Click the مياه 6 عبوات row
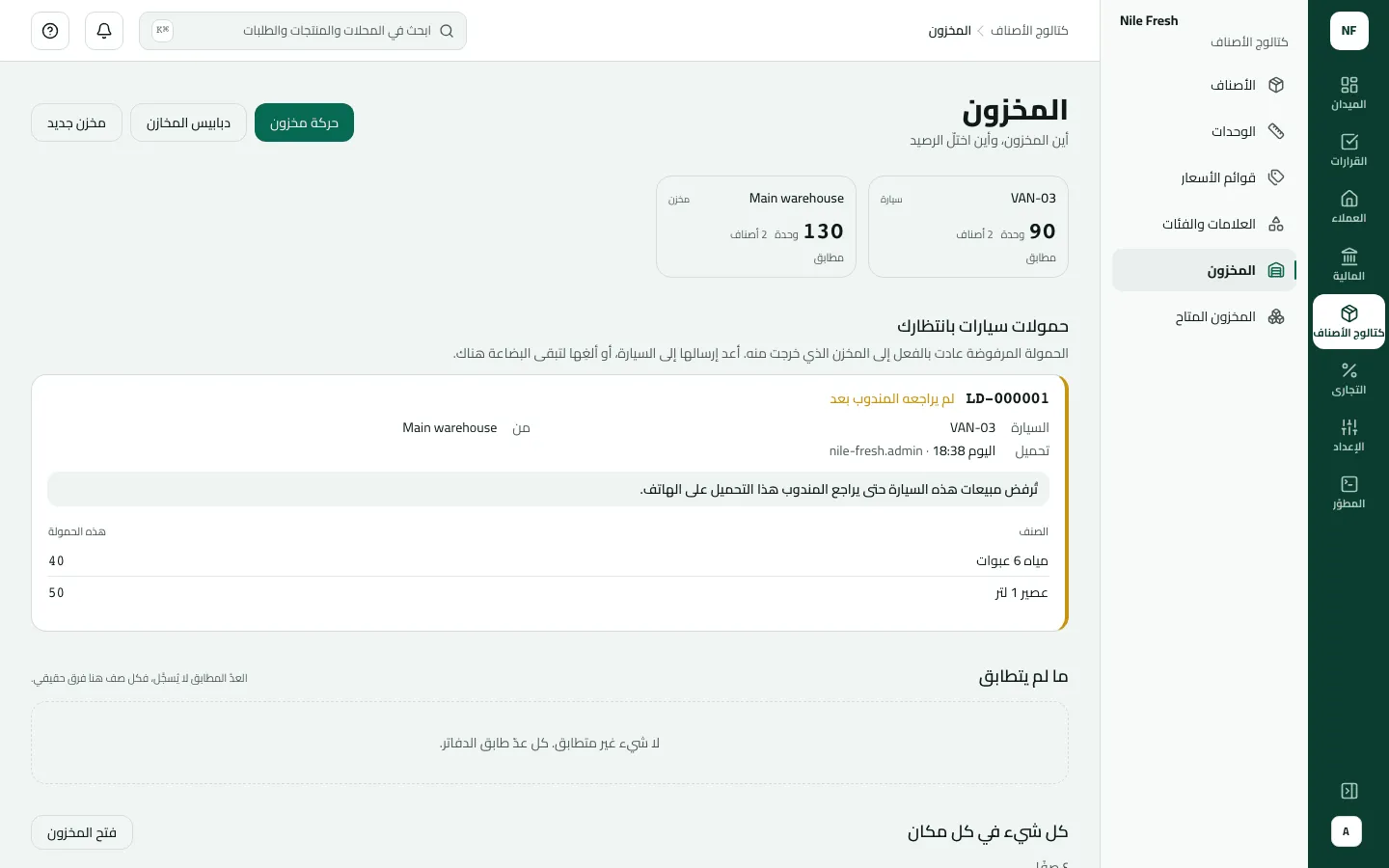1389x868 pixels. (x=548, y=560)
